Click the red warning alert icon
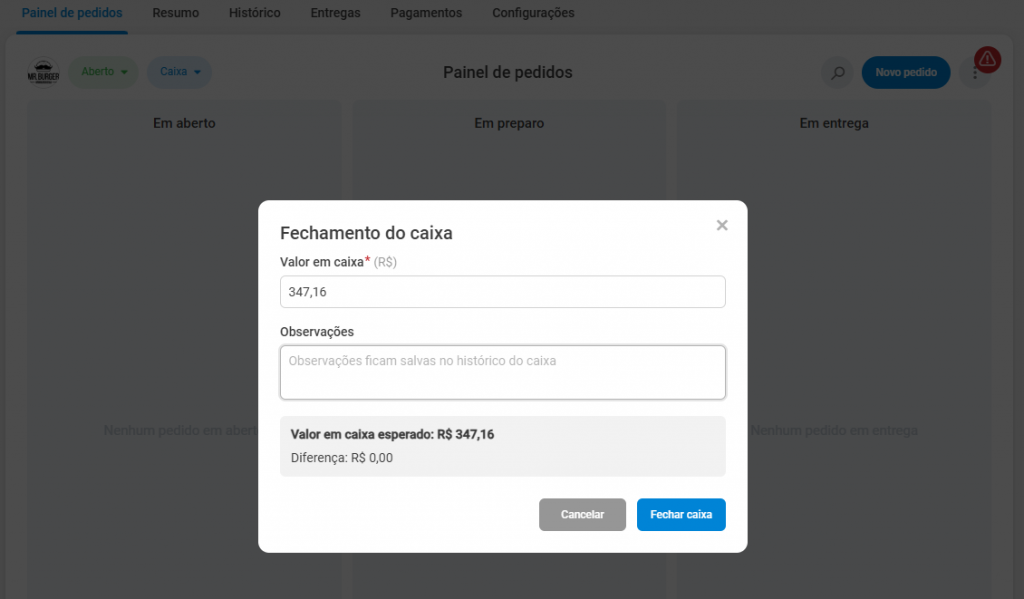This screenshot has height=599, width=1024. pos(987,60)
